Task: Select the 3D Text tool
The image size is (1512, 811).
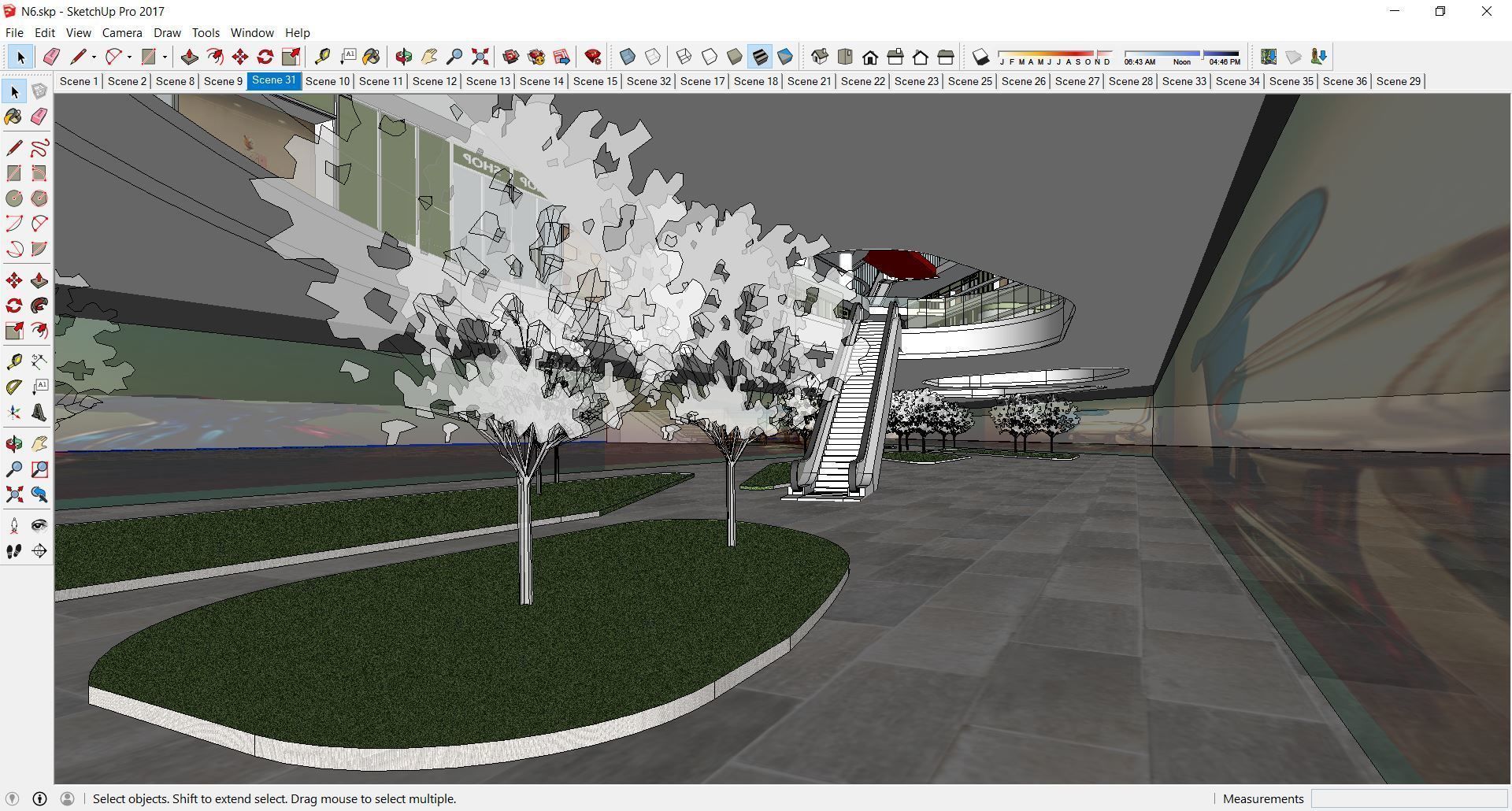Action: [x=39, y=412]
